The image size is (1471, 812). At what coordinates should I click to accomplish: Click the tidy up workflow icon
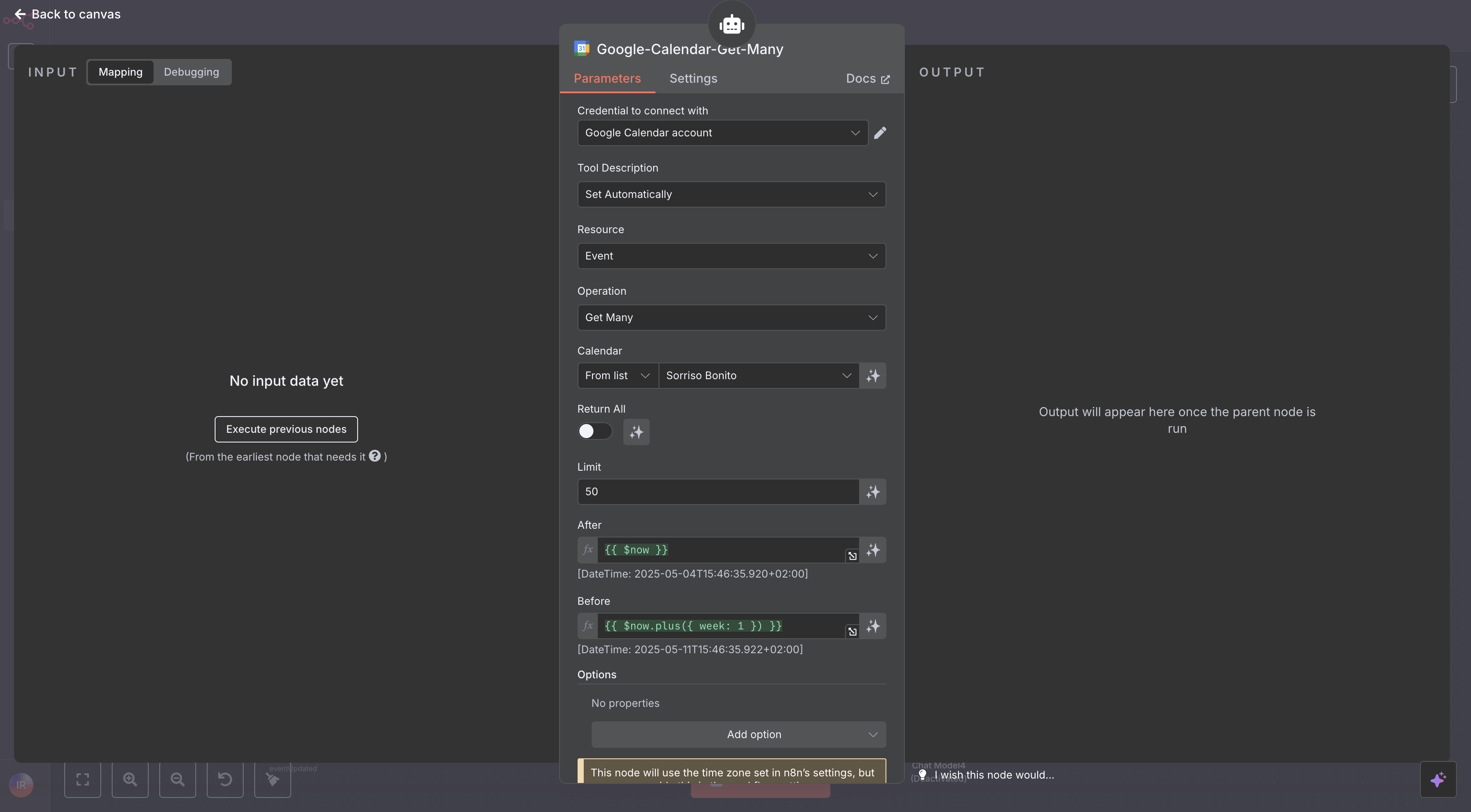click(272, 779)
